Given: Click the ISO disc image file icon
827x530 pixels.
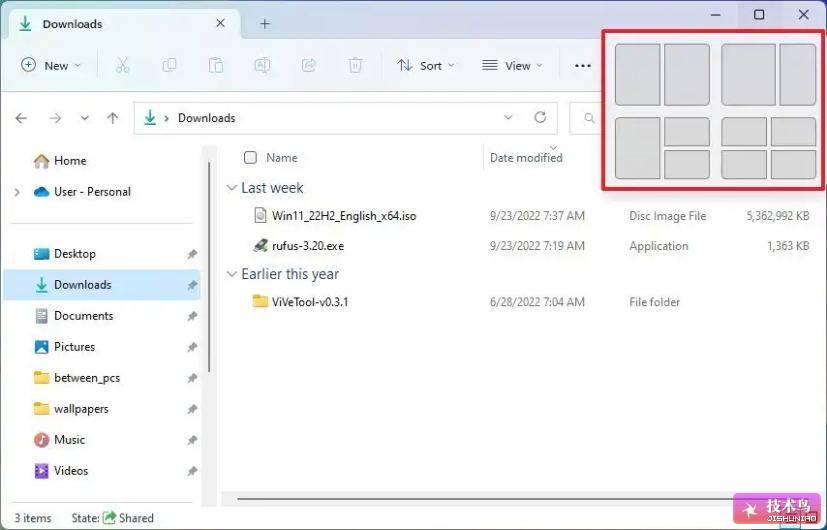Looking at the screenshot, I should point(260,215).
